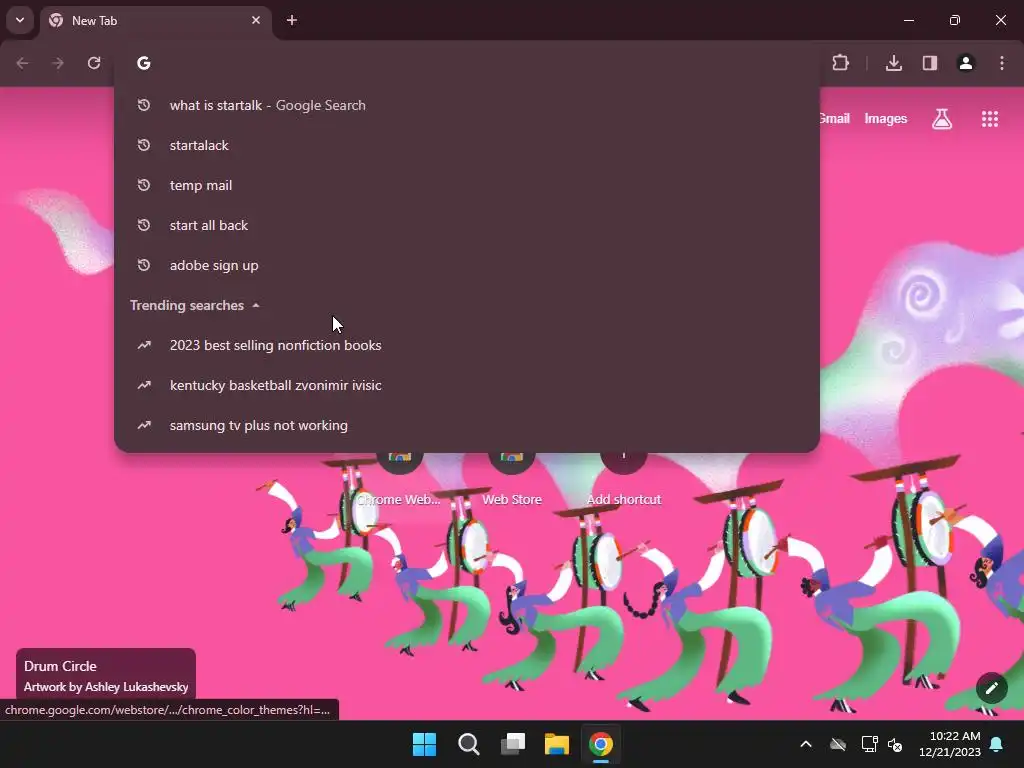Reload the page
This screenshot has height=768, width=1024.
click(94, 63)
